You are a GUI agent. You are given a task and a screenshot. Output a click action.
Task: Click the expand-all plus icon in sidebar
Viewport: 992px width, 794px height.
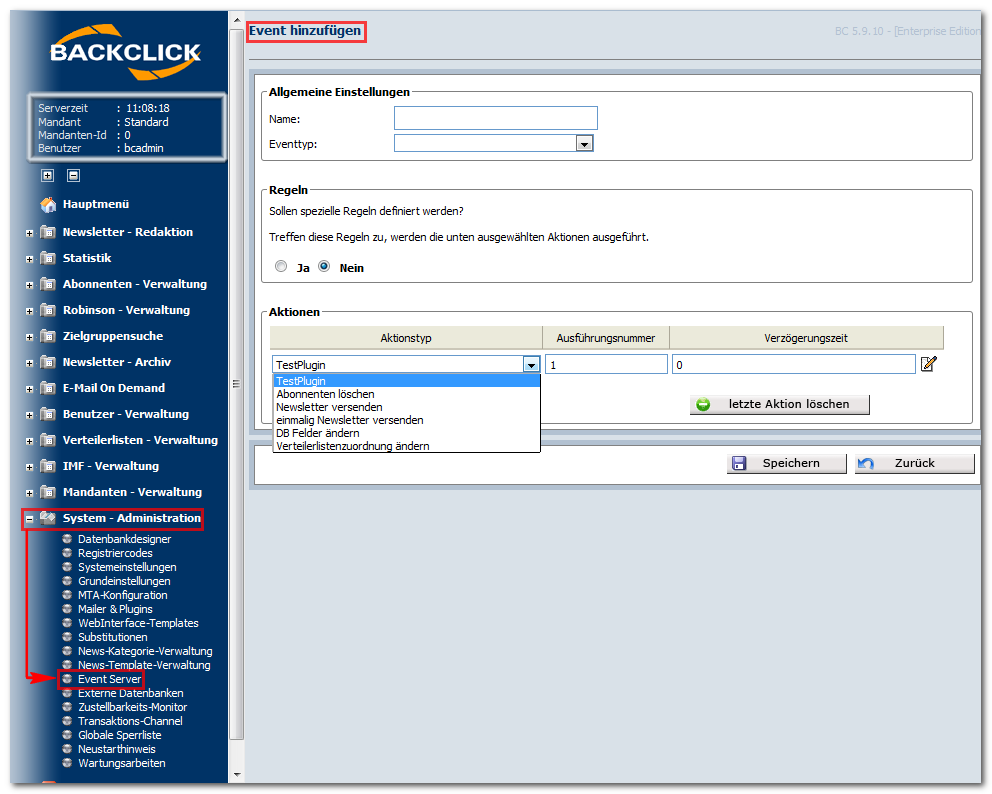(47, 176)
